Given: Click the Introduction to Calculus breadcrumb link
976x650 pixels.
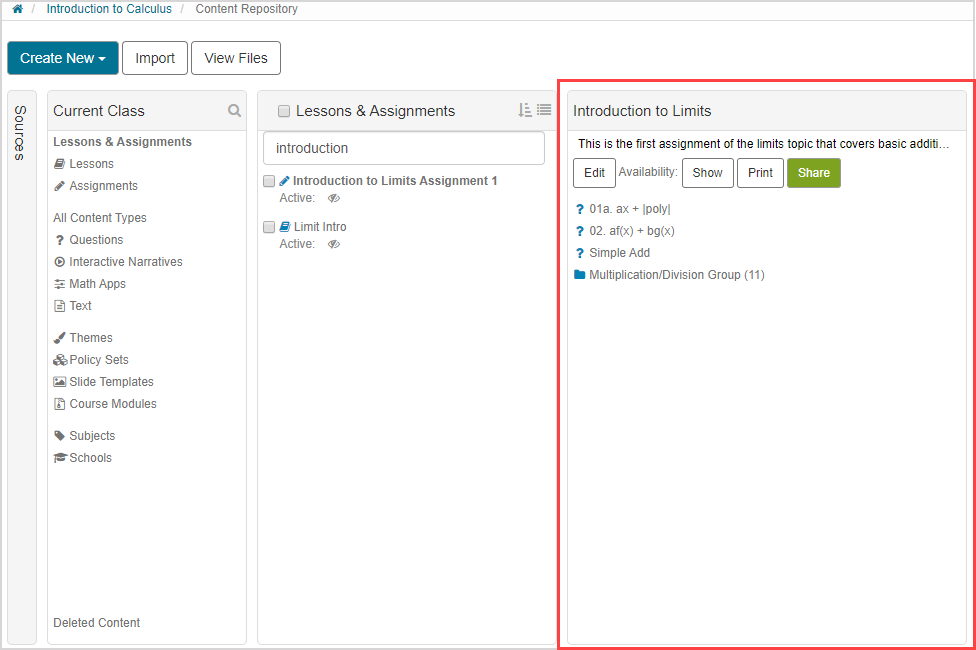Looking at the screenshot, I should (x=109, y=9).
